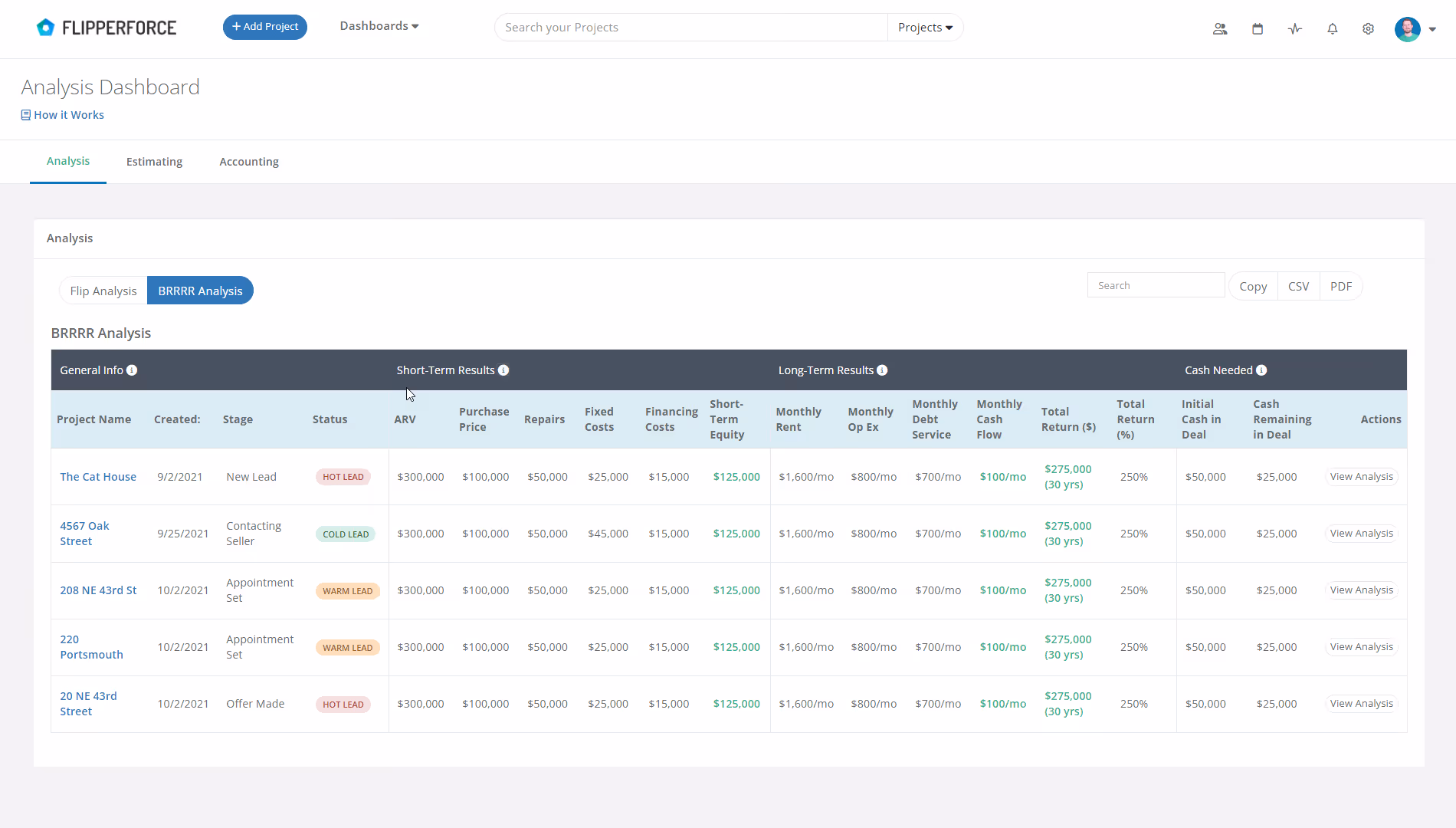This screenshot has width=1456, height=828.
Task: Open the notifications bell
Action: [x=1333, y=28]
